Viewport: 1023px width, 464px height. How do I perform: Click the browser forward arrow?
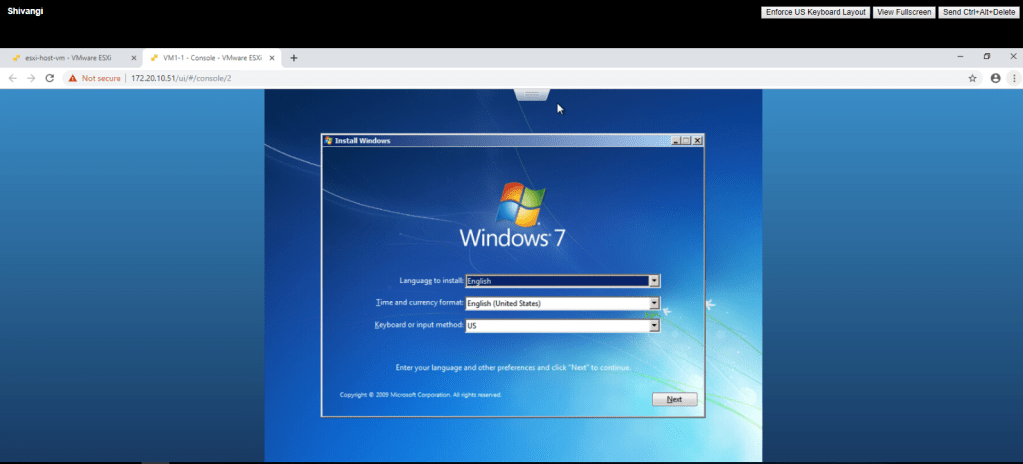[31, 78]
